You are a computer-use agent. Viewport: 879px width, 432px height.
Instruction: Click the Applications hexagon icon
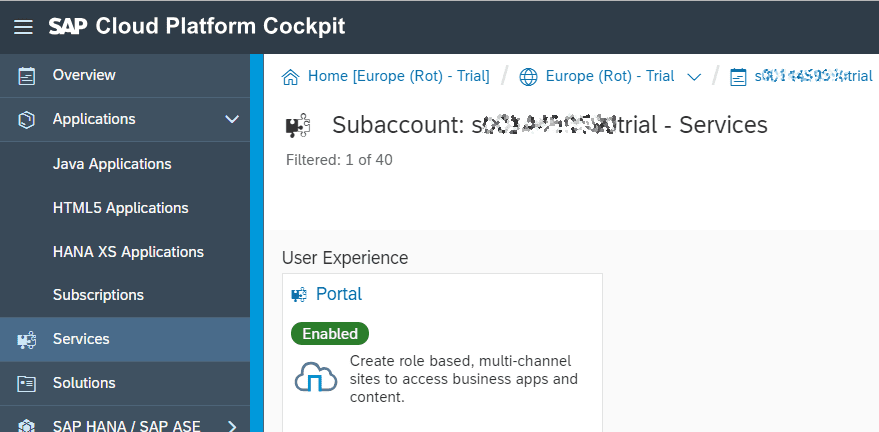(27, 119)
